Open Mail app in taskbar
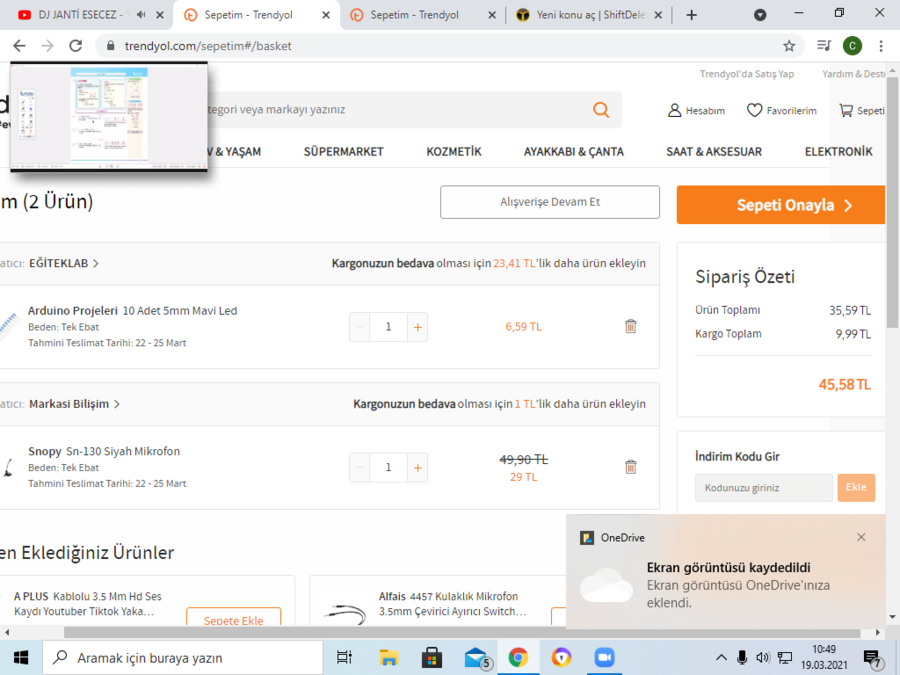The height and width of the screenshot is (675, 900). [476, 658]
